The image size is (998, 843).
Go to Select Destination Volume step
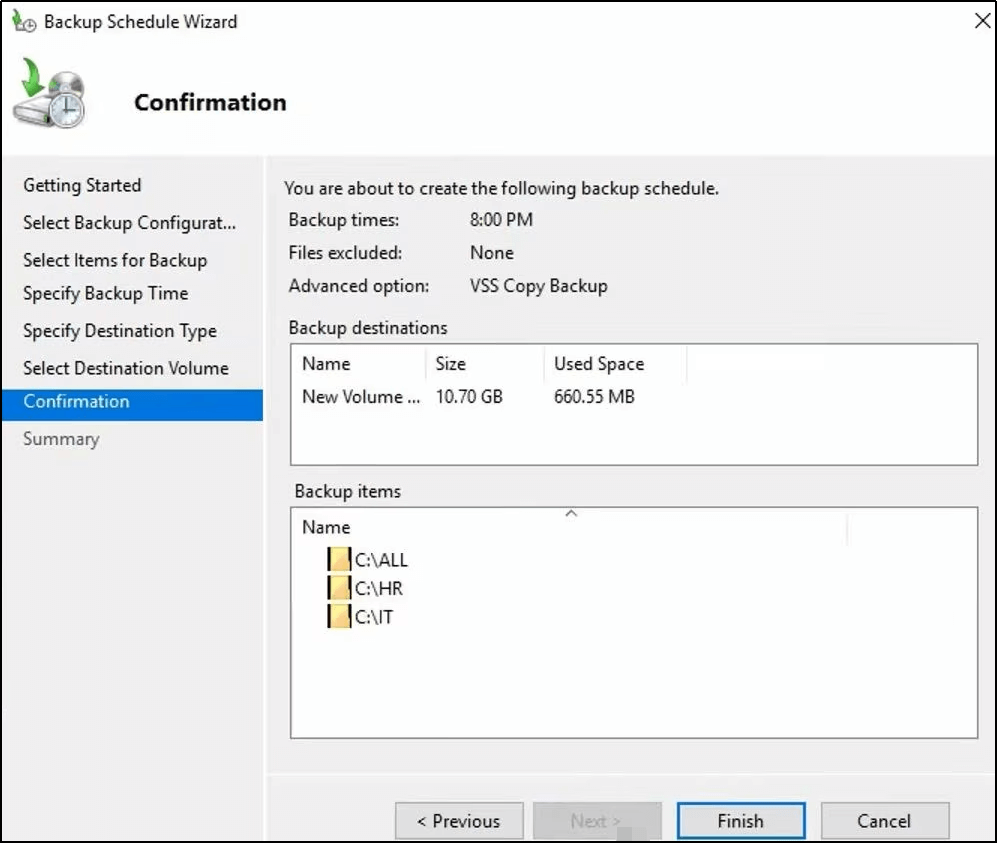(x=125, y=368)
